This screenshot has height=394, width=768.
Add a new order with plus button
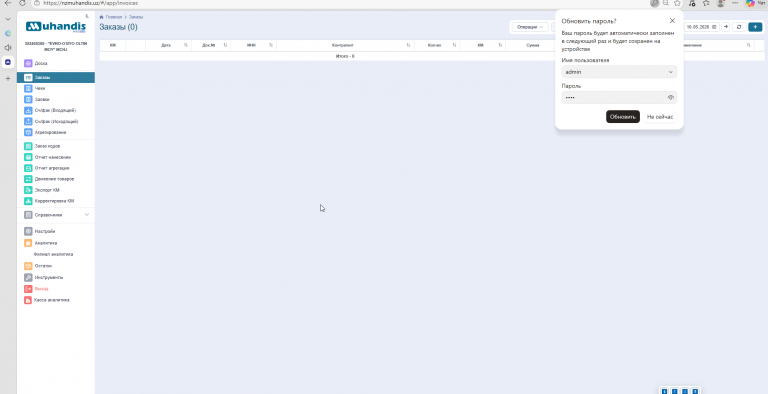(755, 27)
